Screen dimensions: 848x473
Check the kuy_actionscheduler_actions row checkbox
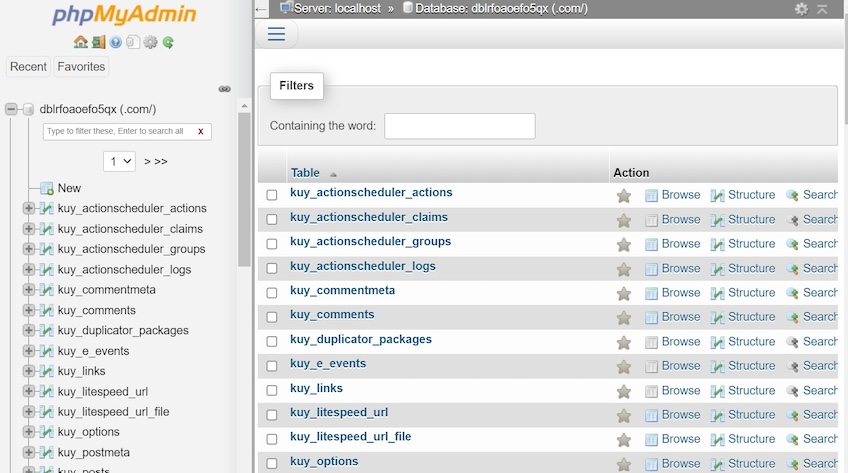(272, 195)
